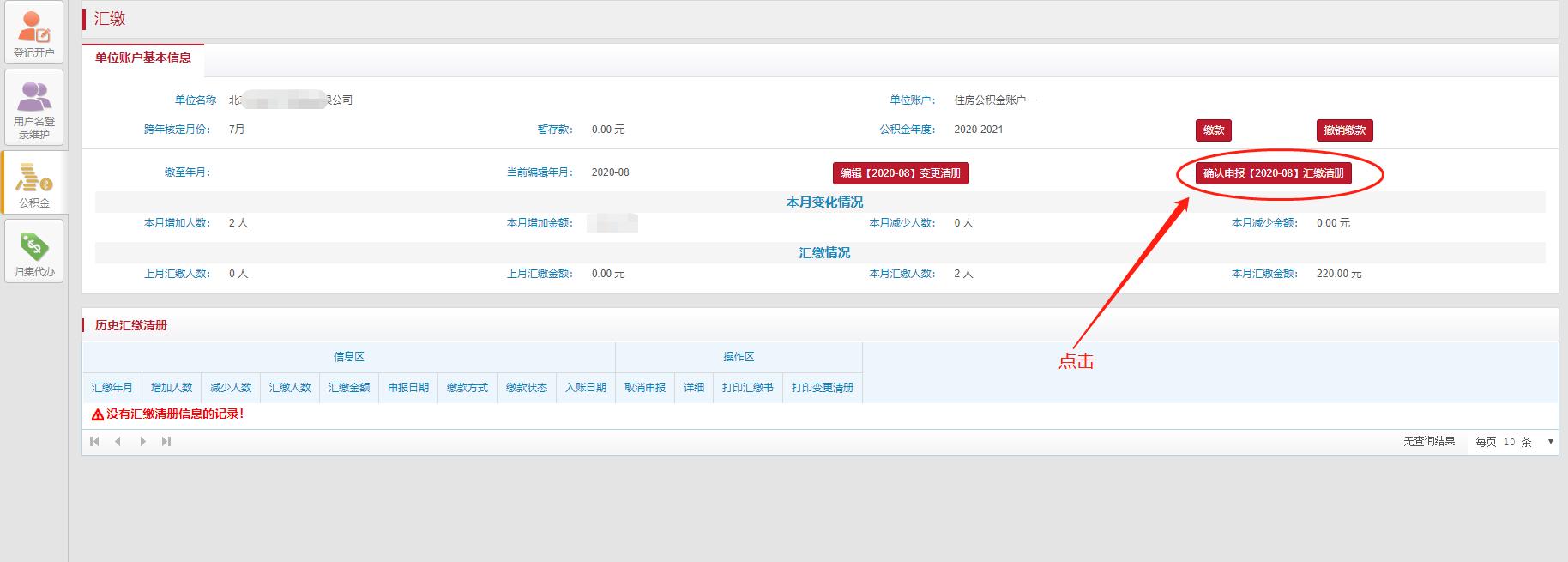
Task: Click the 汇缴金额 column header
Action: tap(349, 388)
